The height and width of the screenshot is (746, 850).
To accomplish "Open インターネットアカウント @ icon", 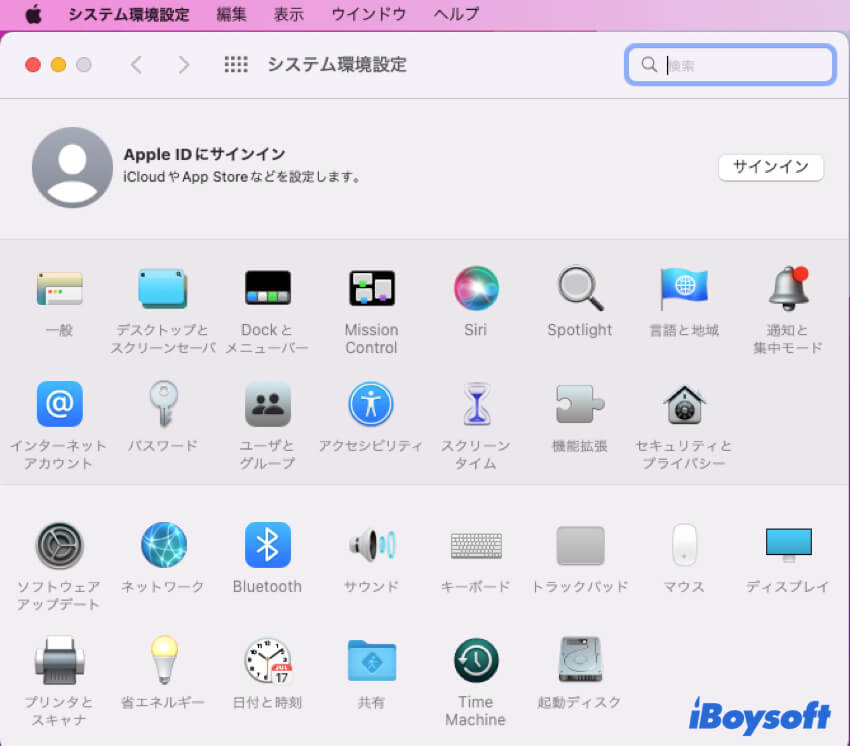I will (60, 404).
